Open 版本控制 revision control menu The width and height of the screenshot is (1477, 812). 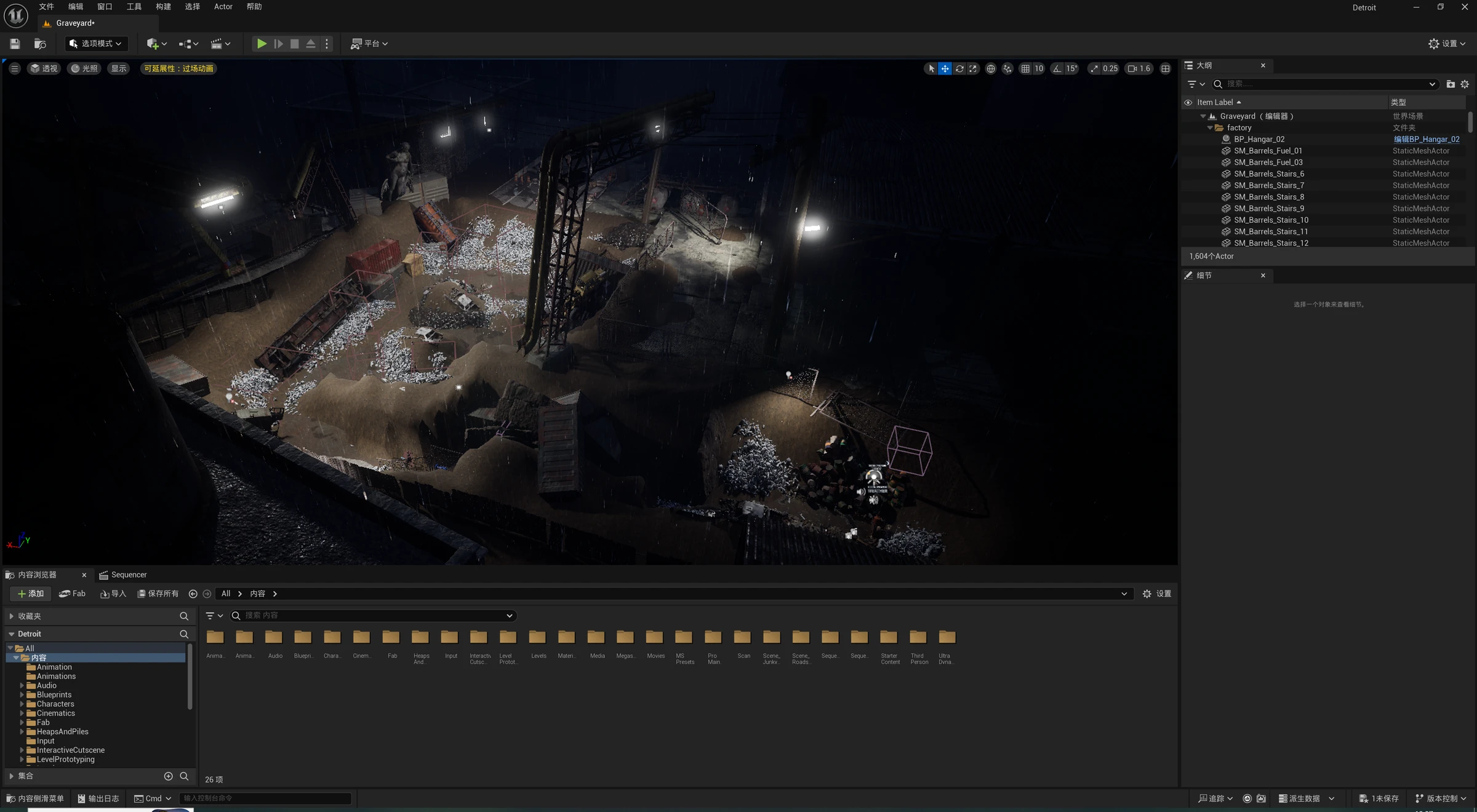[x=1441, y=798]
